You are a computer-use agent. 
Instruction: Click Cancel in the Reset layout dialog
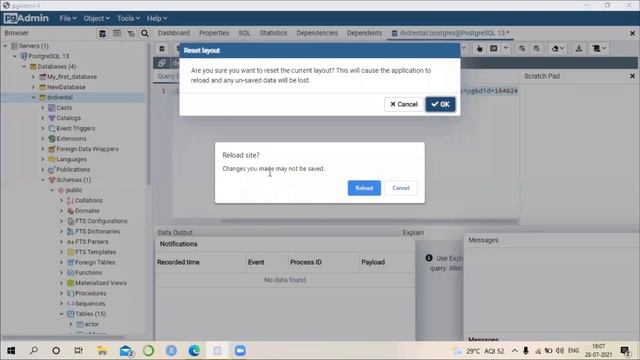(404, 104)
